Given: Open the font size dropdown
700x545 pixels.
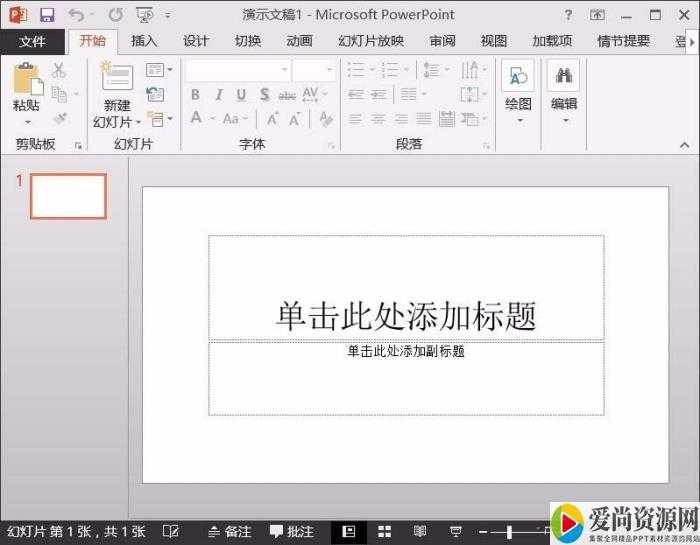Looking at the screenshot, I should point(329,70).
